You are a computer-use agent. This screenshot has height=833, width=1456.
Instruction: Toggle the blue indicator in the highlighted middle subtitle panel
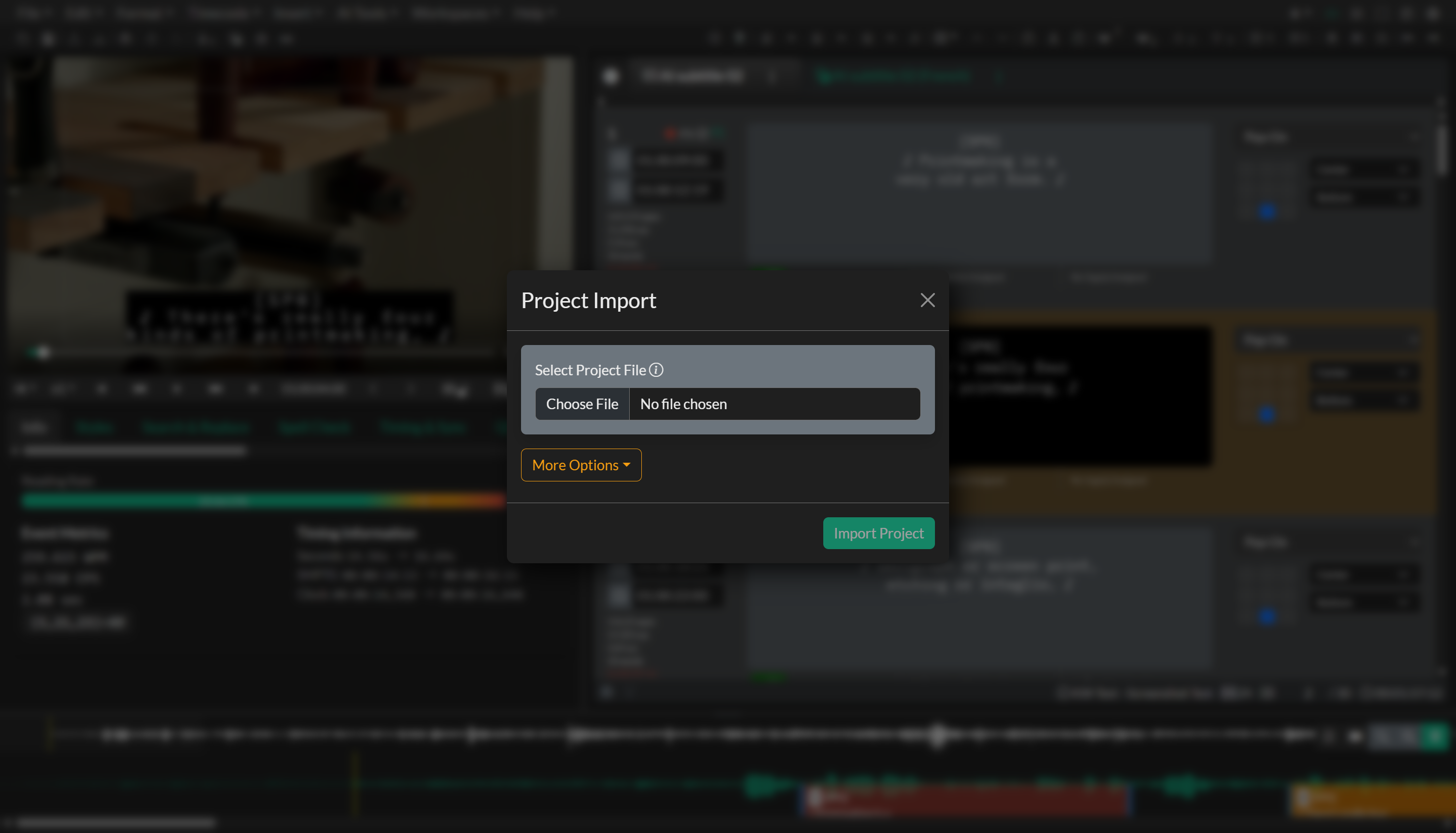tap(1267, 415)
